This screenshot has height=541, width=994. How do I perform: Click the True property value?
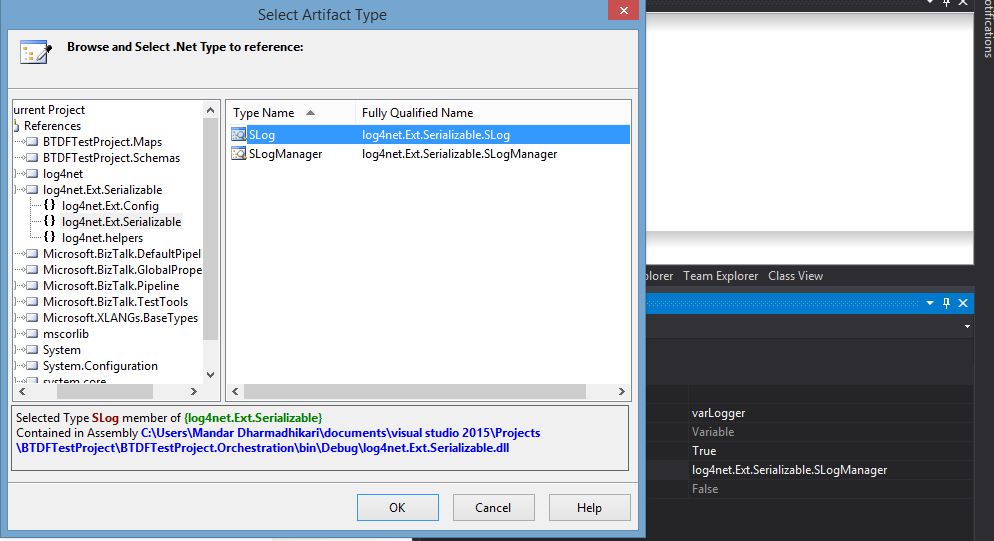tap(704, 451)
